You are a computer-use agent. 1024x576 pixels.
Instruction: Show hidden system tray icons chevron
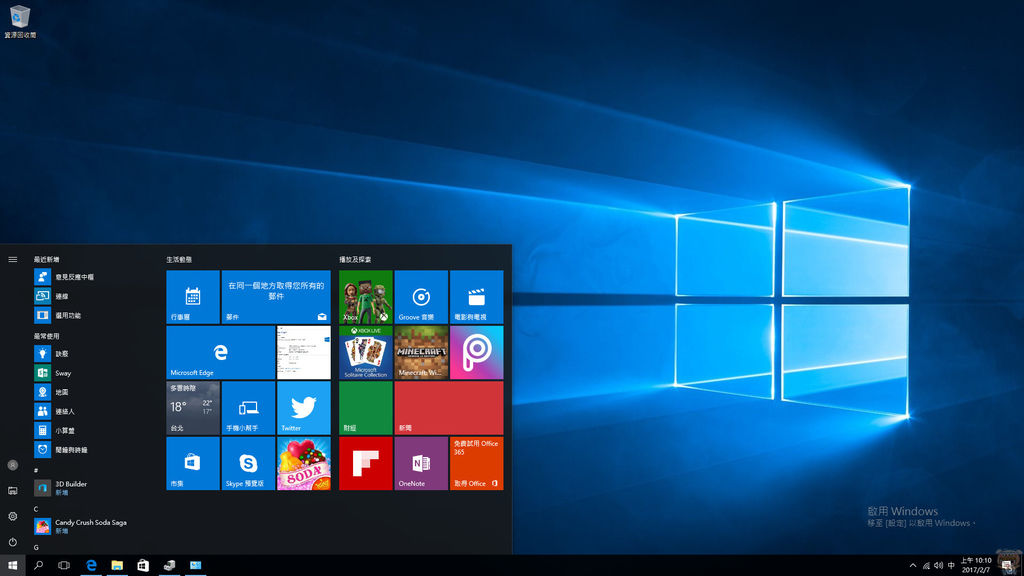click(x=912, y=566)
